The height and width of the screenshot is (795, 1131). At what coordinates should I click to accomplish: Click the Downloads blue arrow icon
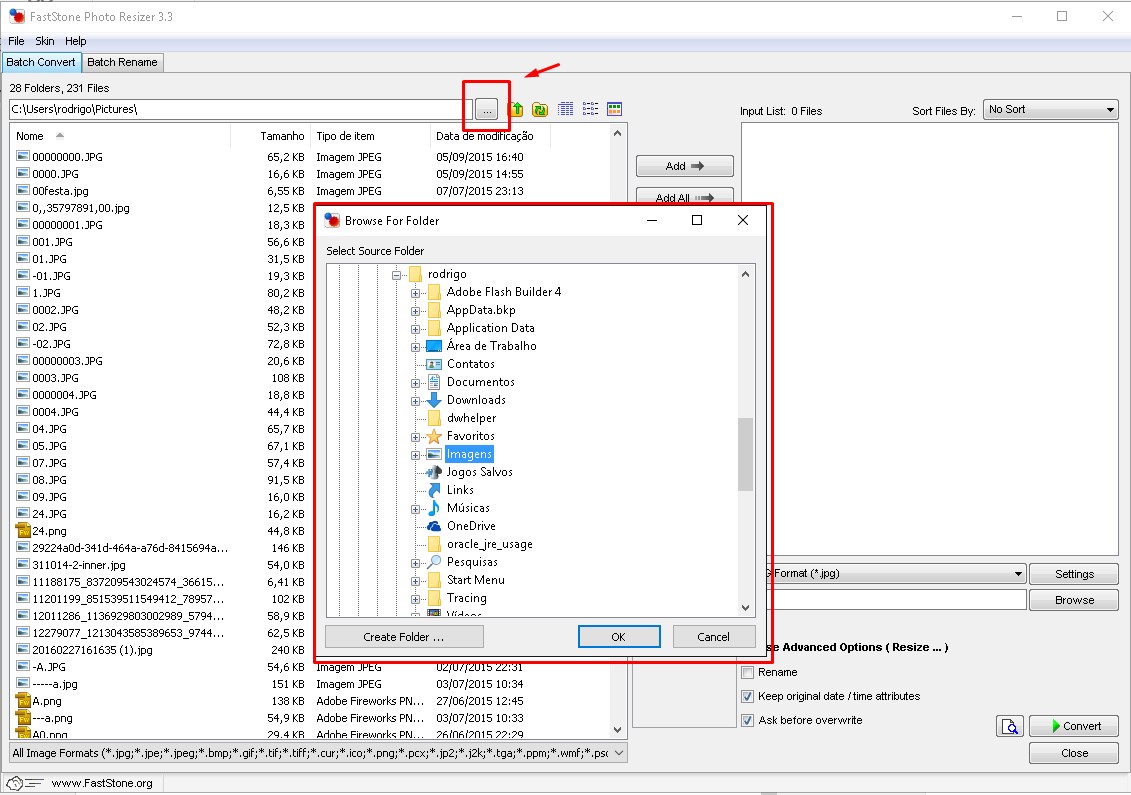click(x=434, y=400)
